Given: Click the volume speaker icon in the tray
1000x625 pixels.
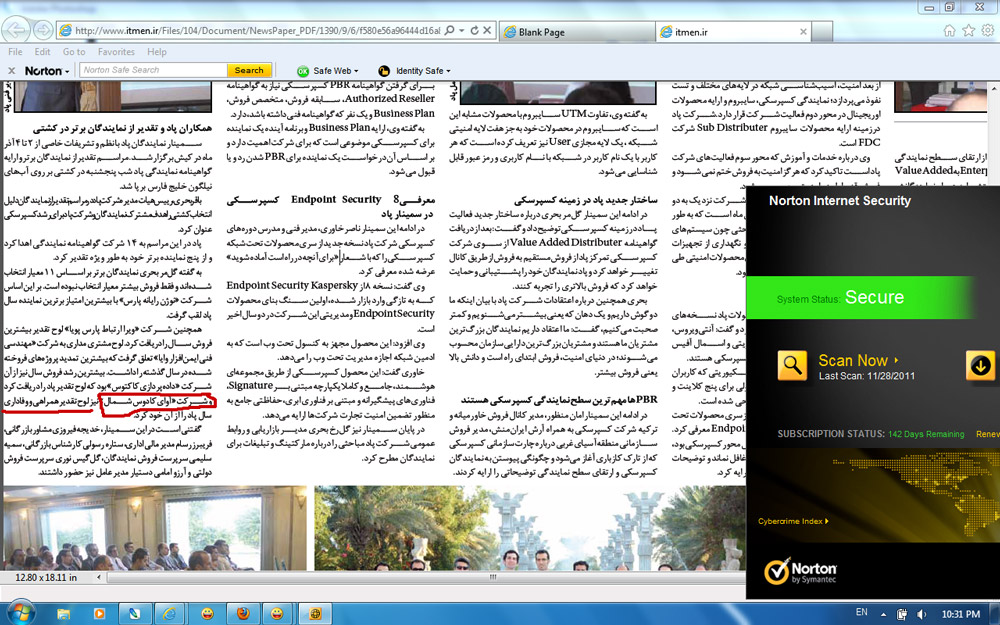Looking at the screenshot, I should 922,614.
